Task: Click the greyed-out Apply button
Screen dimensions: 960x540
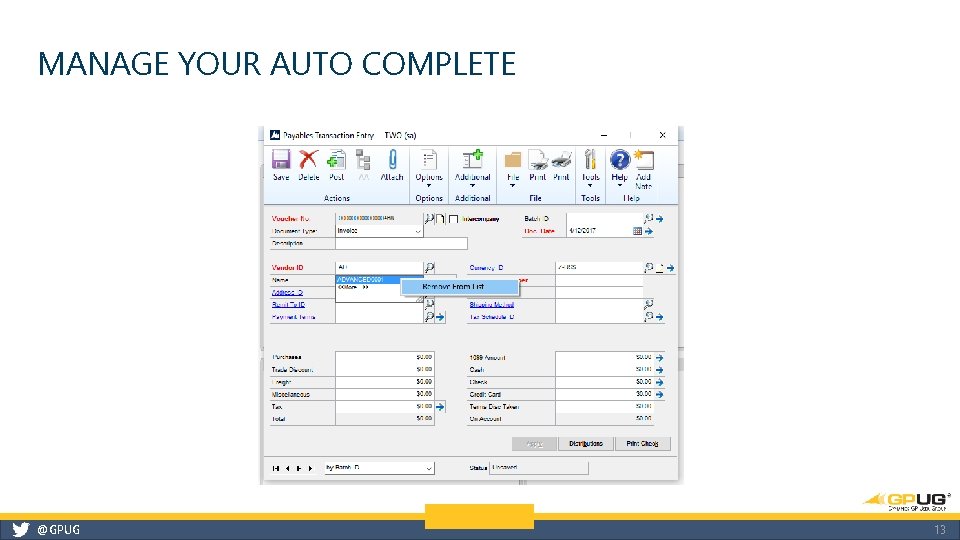Action: [534, 443]
